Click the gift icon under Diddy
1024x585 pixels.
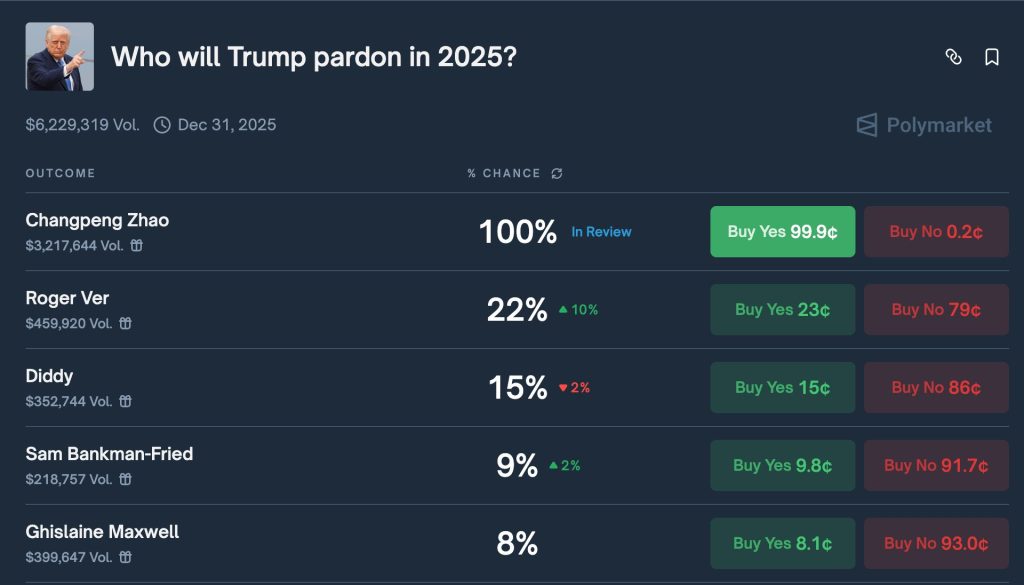click(x=126, y=401)
